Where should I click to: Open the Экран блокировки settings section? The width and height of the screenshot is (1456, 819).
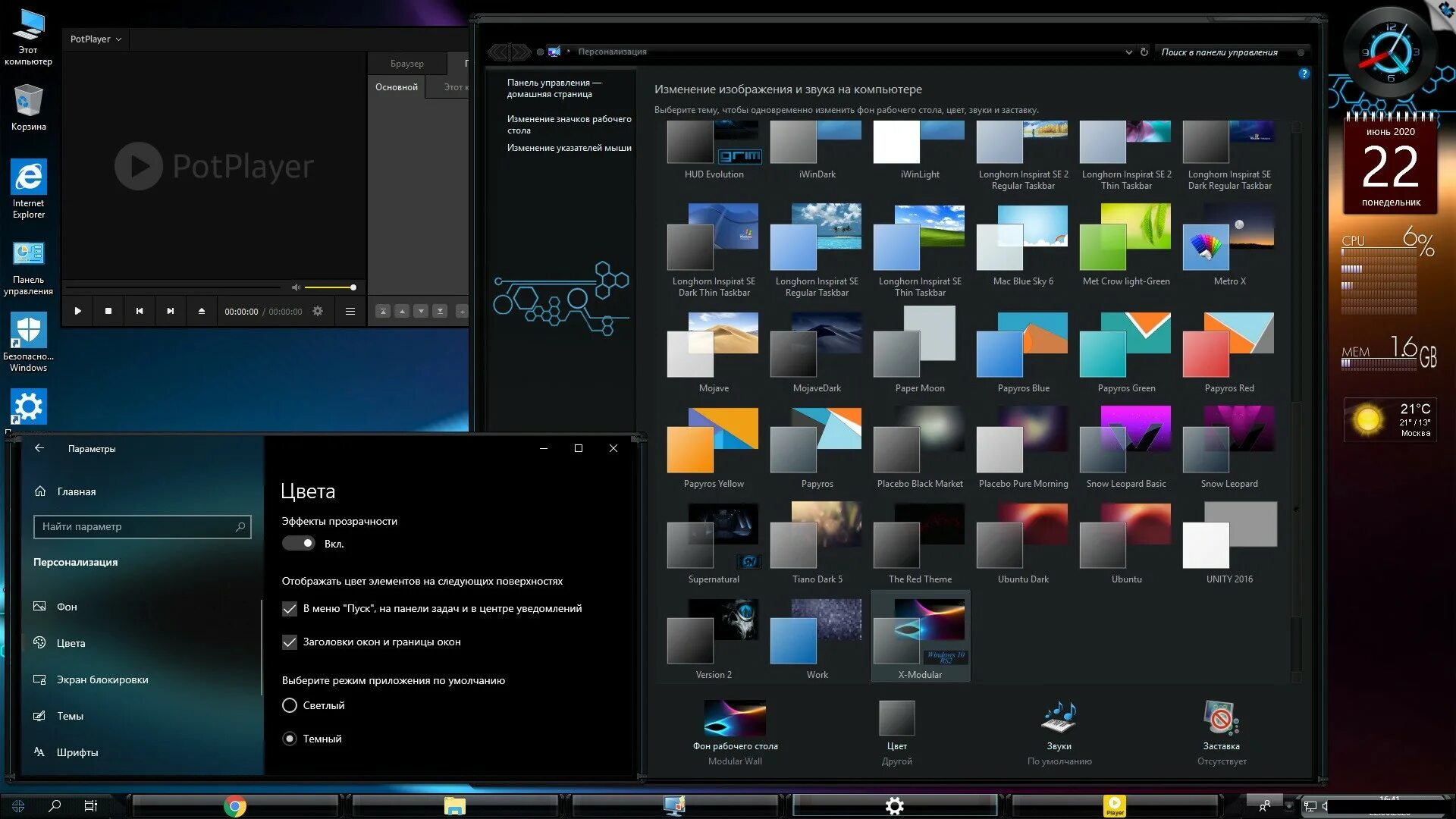[x=102, y=679]
